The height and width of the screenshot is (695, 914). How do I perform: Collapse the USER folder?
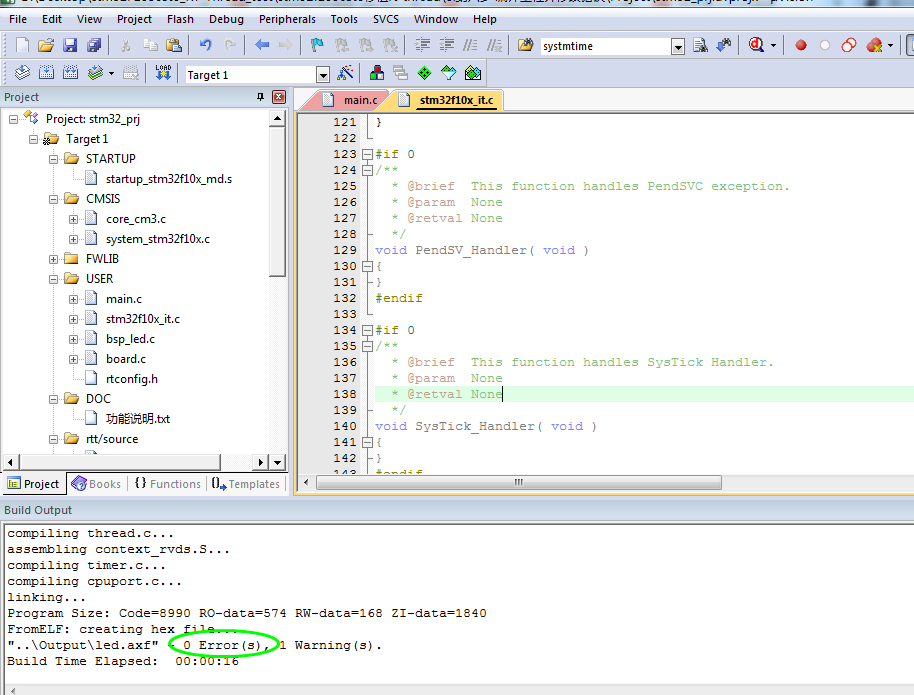tap(53, 279)
